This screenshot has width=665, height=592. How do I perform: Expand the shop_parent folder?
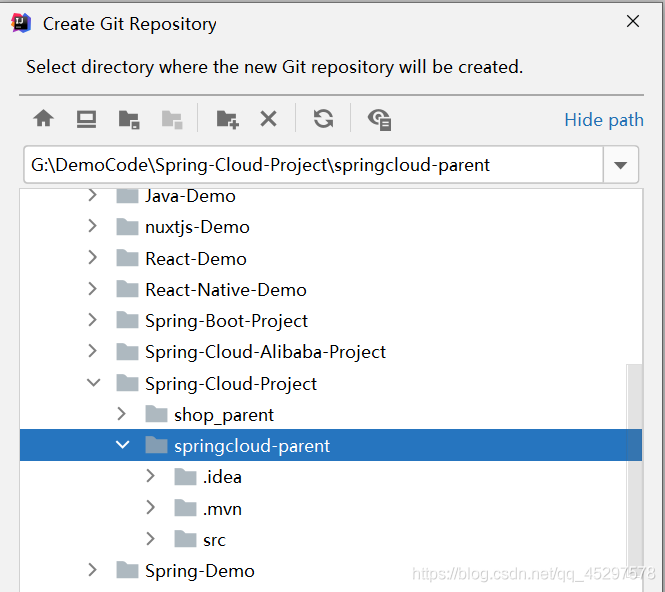tap(122, 414)
